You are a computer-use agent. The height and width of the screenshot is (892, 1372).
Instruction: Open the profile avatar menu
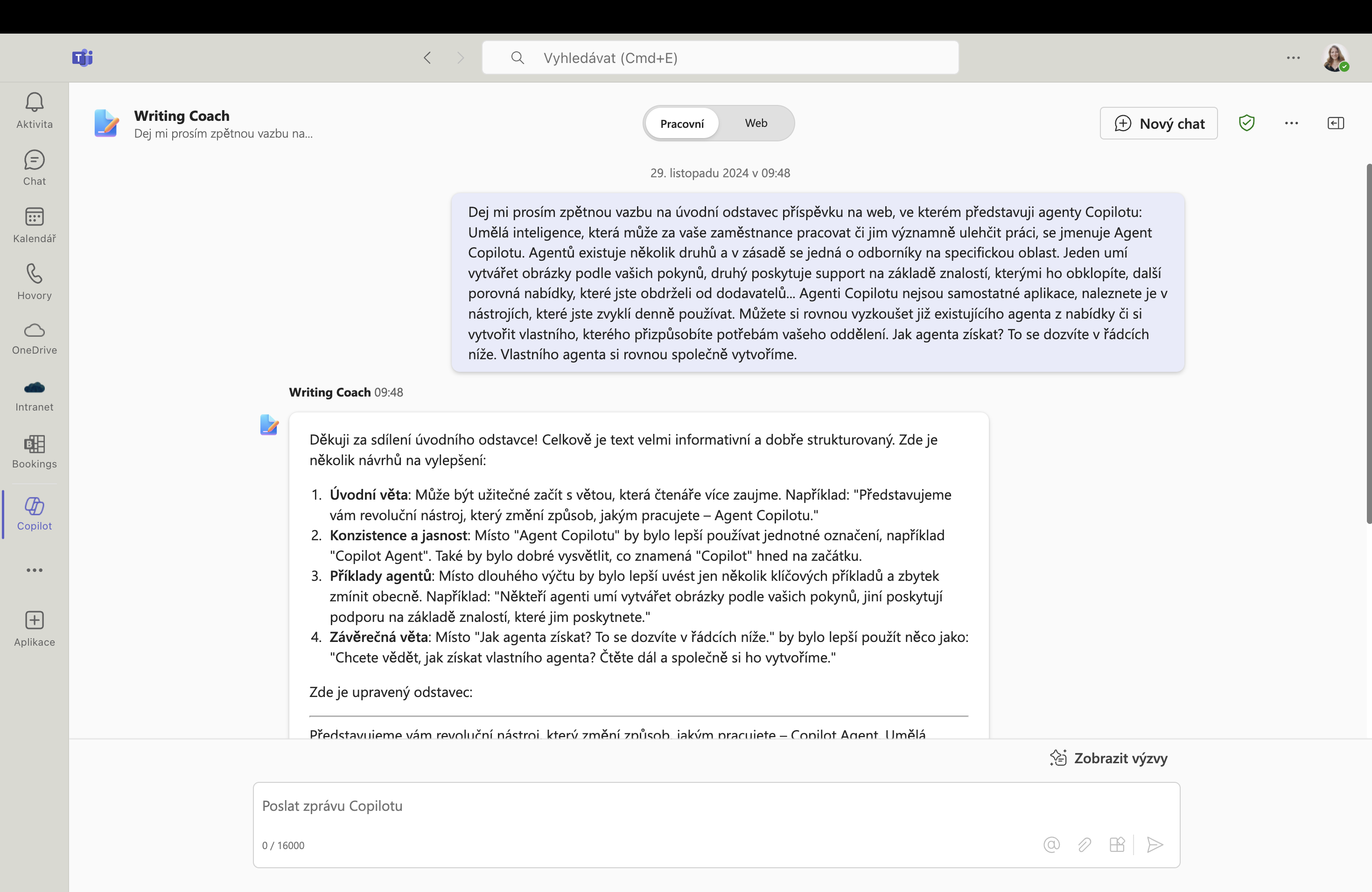[1335, 58]
